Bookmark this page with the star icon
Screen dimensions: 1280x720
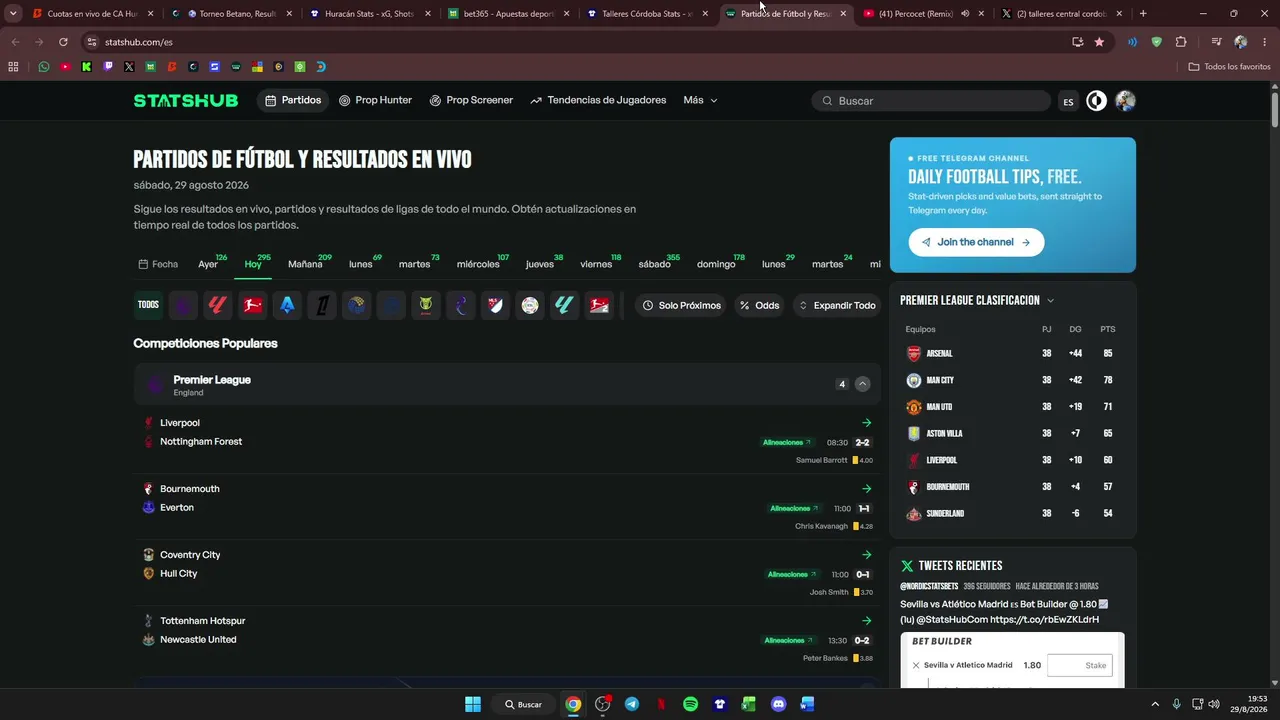(1099, 42)
